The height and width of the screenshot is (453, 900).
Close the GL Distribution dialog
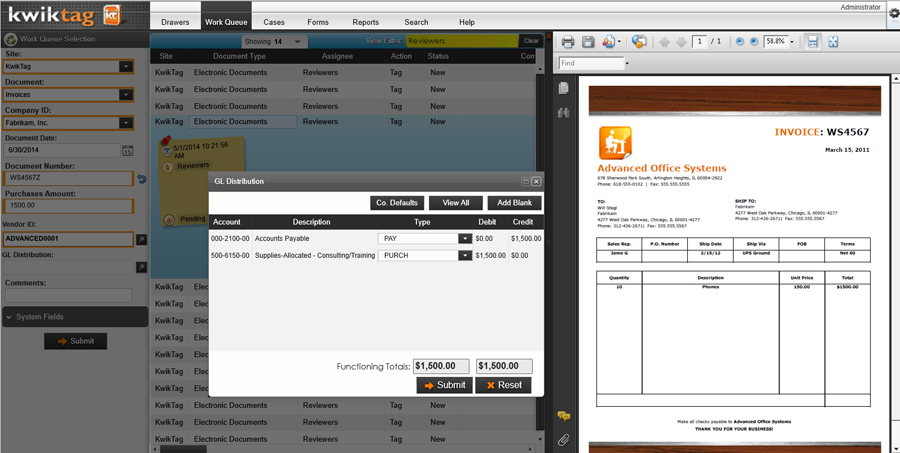536,181
